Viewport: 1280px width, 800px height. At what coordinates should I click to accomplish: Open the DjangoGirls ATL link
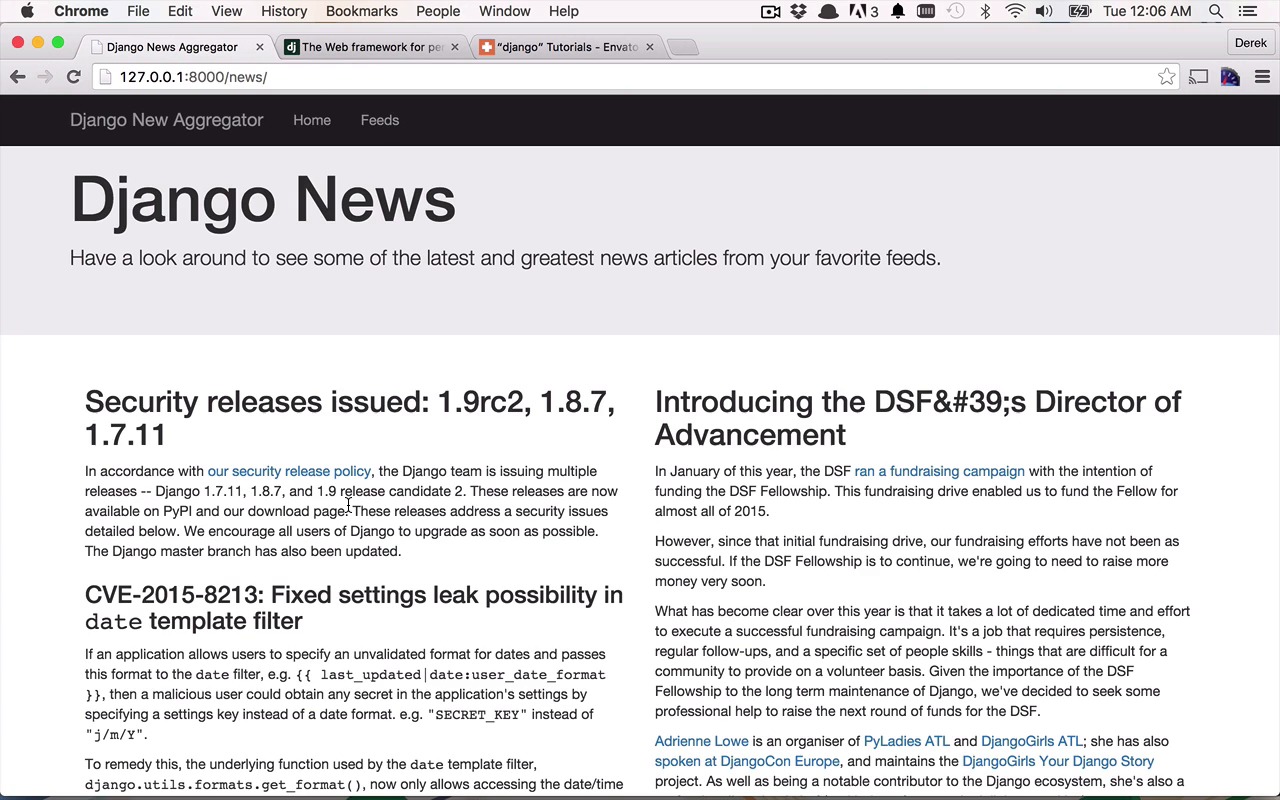pyautogui.click(x=1032, y=741)
